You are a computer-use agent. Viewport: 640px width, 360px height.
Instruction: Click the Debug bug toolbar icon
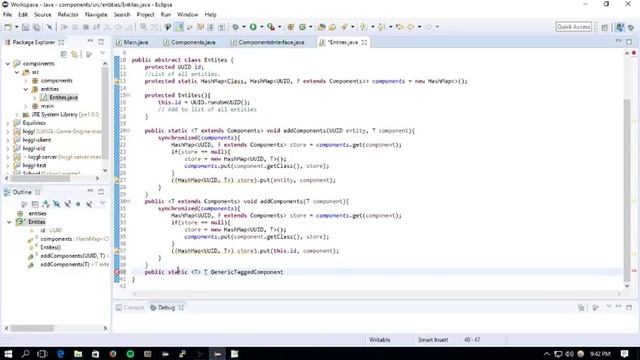236,27
